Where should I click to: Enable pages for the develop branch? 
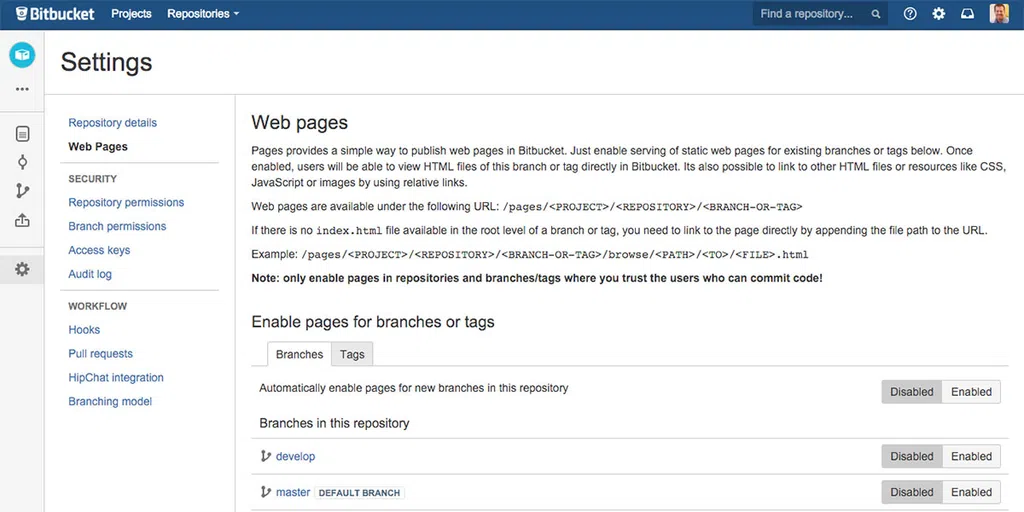[x=971, y=456]
